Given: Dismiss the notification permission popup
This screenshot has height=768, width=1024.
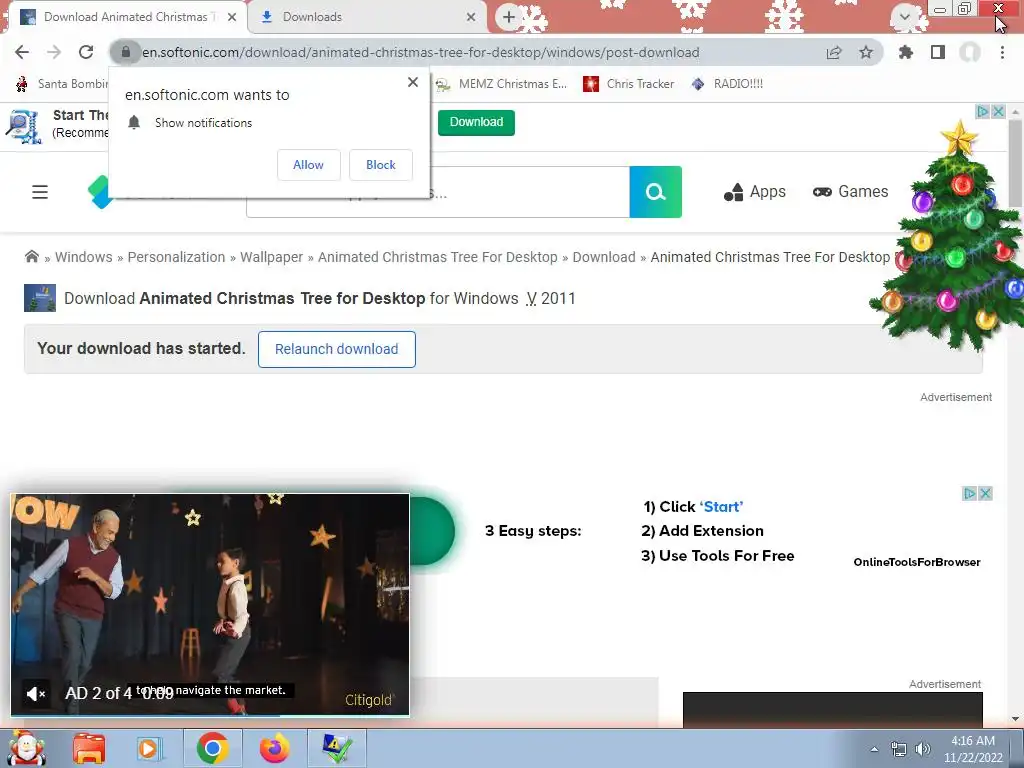Looking at the screenshot, I should pyautogui.click(x=413, y=82).
